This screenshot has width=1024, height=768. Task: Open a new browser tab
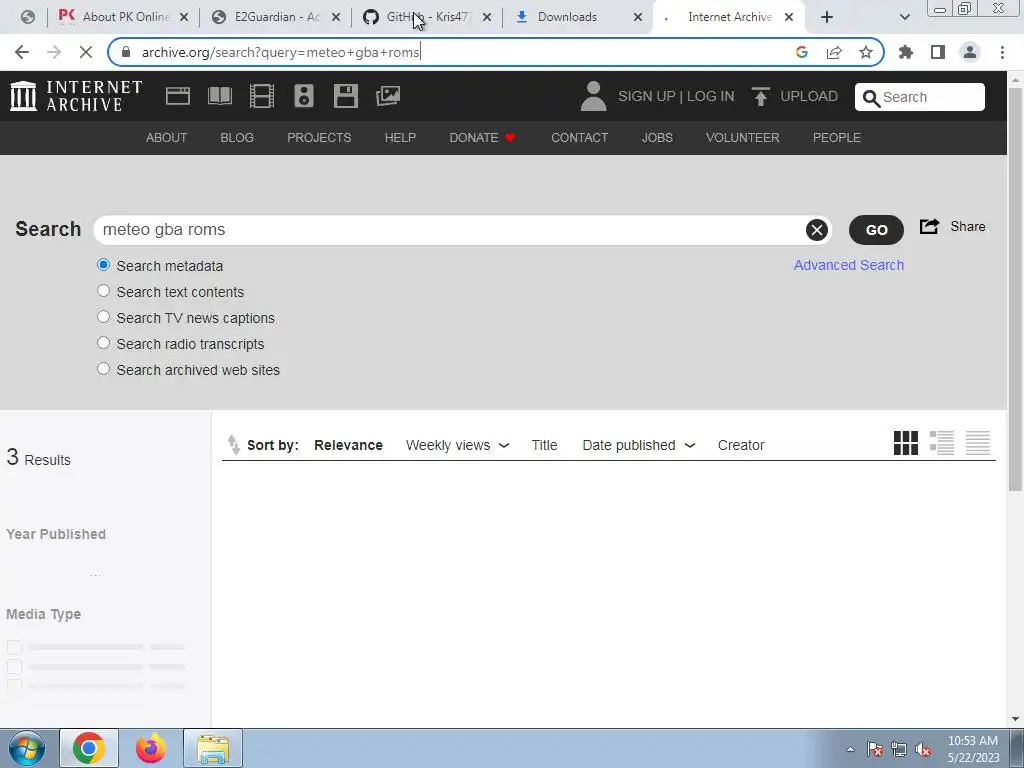click(827, 17)
